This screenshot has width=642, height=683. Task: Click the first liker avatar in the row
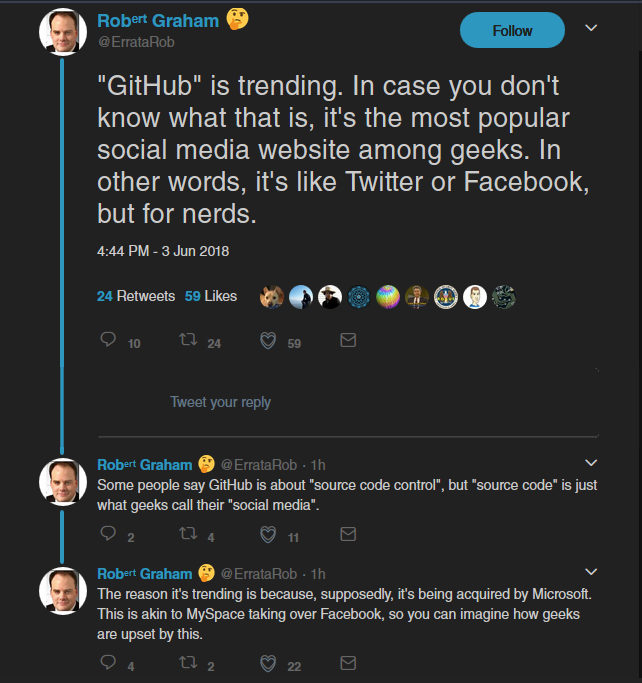[271, 297]
